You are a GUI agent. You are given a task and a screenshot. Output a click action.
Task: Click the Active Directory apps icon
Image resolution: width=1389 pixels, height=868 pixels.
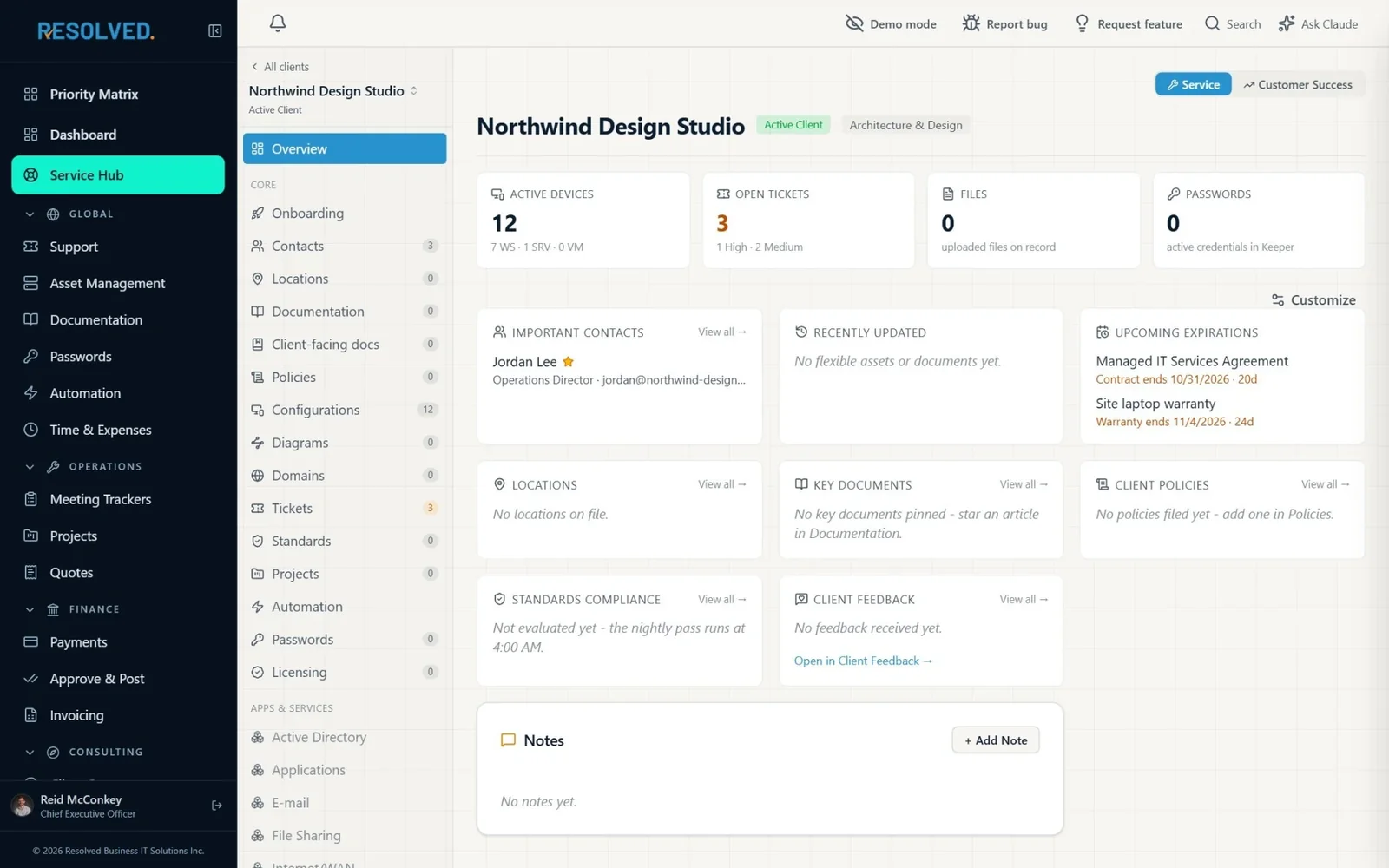258,737
